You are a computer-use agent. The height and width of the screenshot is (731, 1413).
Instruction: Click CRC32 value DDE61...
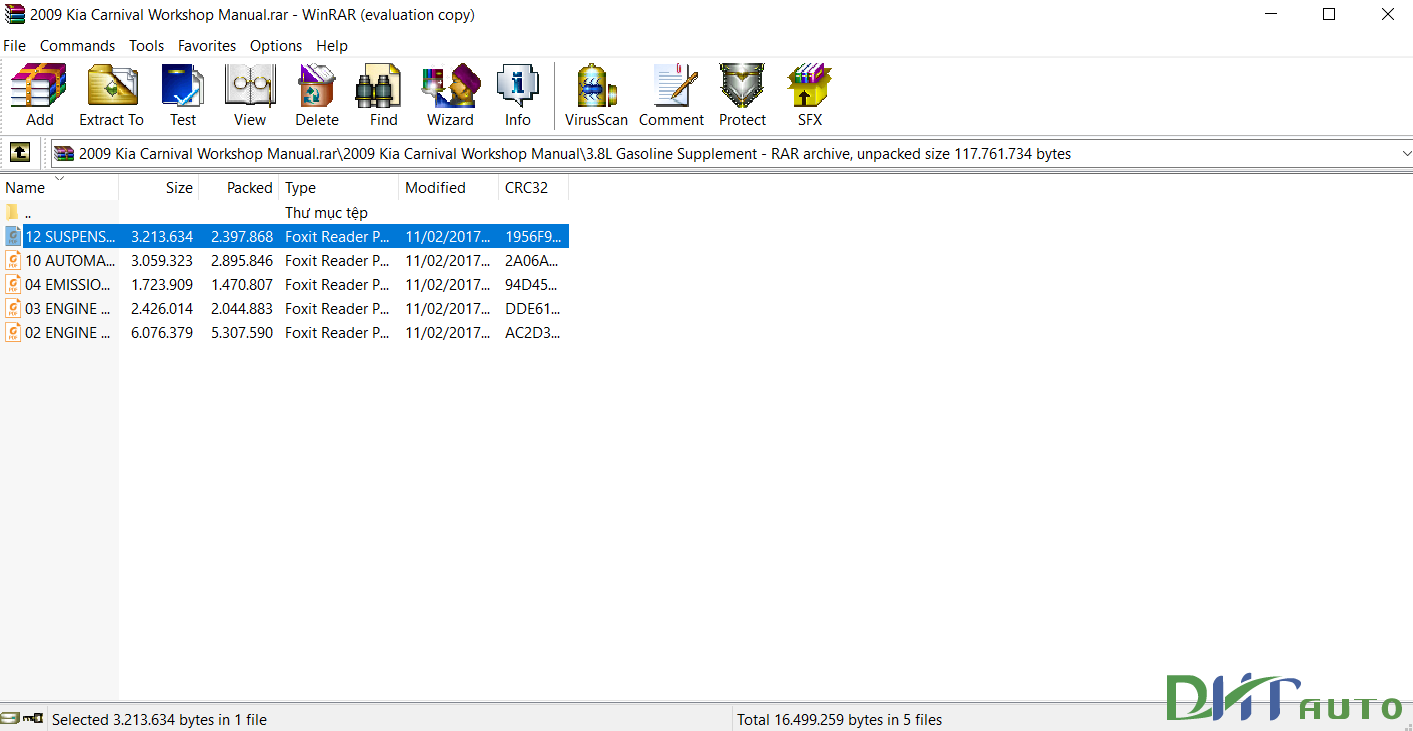click(x=532, y=309)
